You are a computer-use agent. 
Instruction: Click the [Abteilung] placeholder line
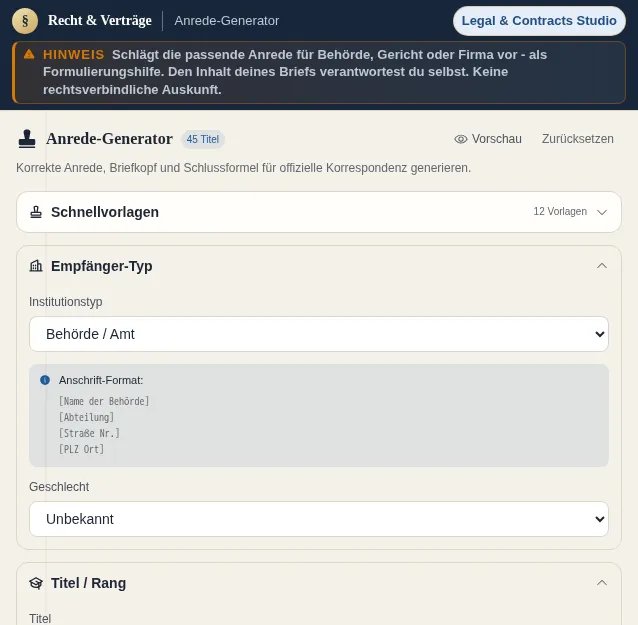click(x=86, y=417)
